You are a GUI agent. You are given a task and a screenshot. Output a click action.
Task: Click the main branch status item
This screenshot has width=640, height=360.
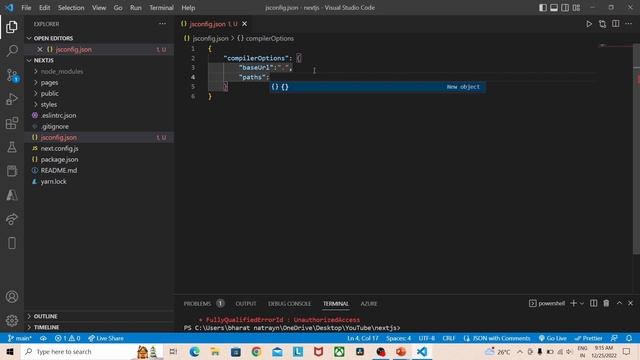click(x=20, y=338)
